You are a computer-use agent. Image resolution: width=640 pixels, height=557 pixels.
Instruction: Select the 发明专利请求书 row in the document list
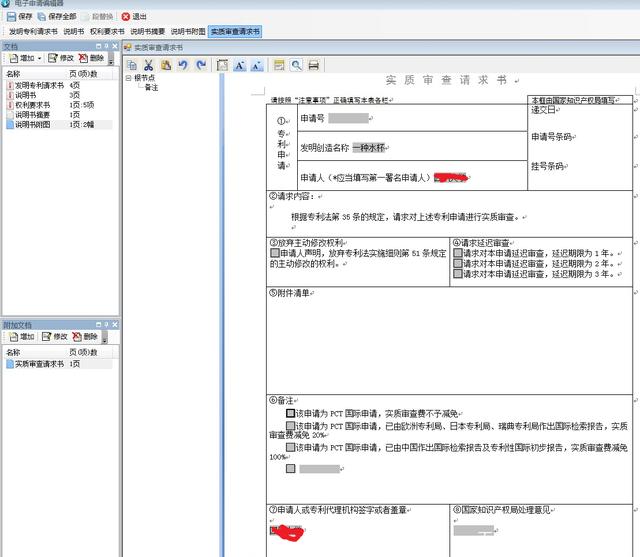click(x=59, y=85)
